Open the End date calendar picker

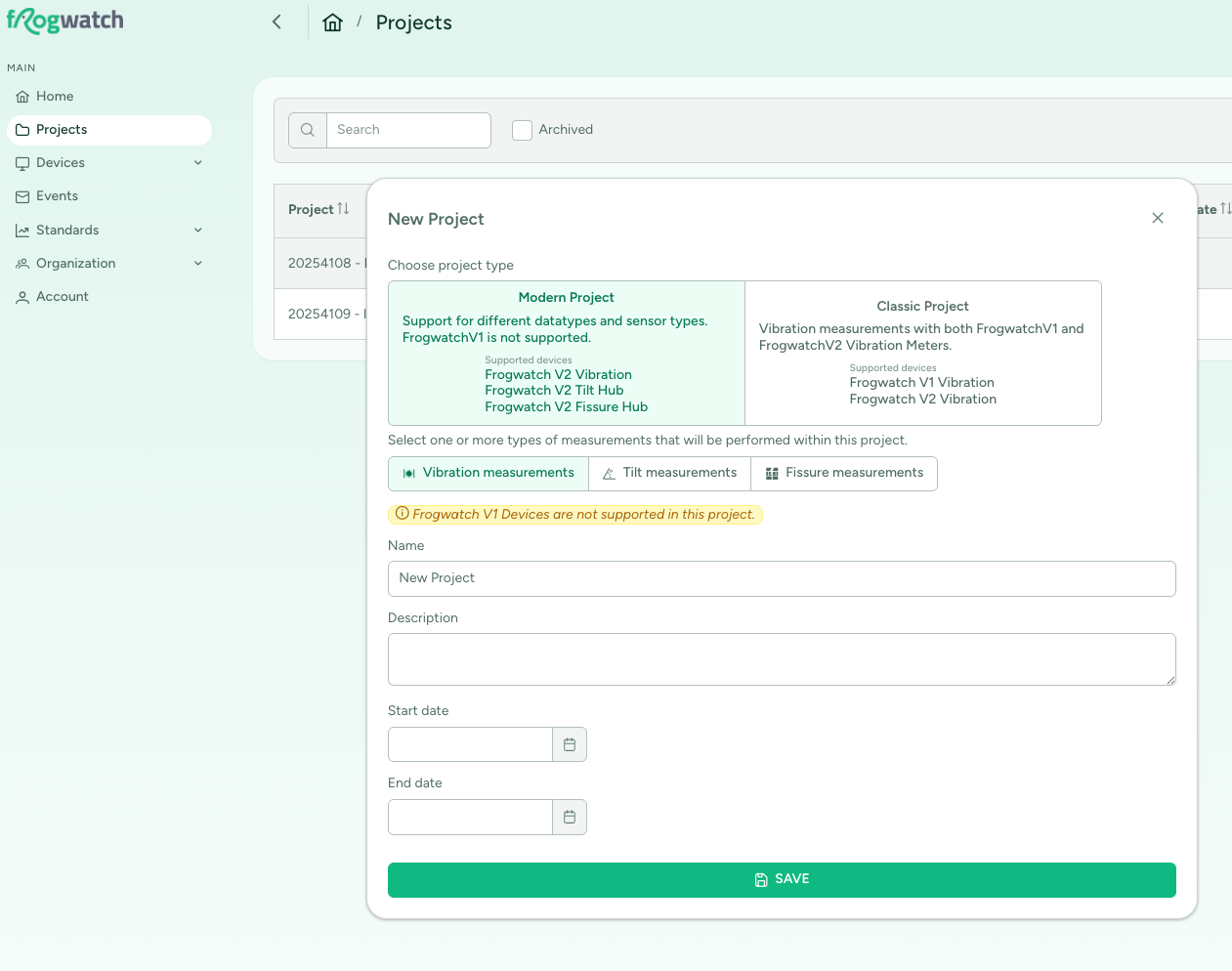[x=570, y=817]
